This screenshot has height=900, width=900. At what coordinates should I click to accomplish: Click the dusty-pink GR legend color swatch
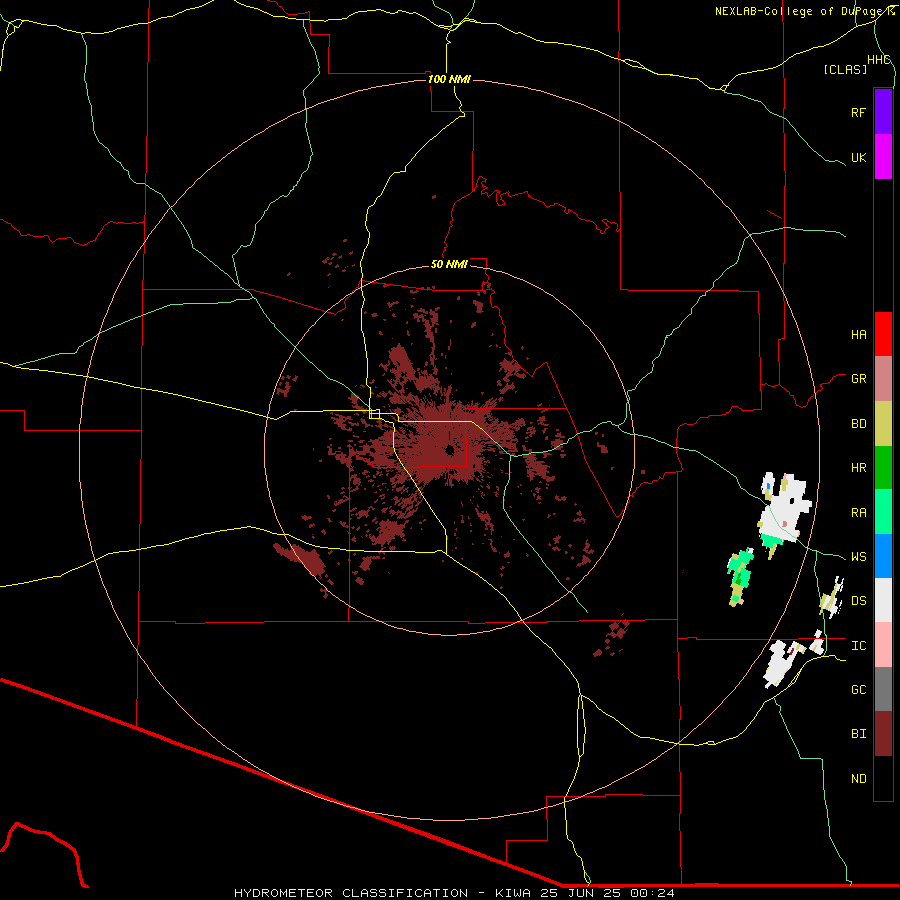pos(883,379)
